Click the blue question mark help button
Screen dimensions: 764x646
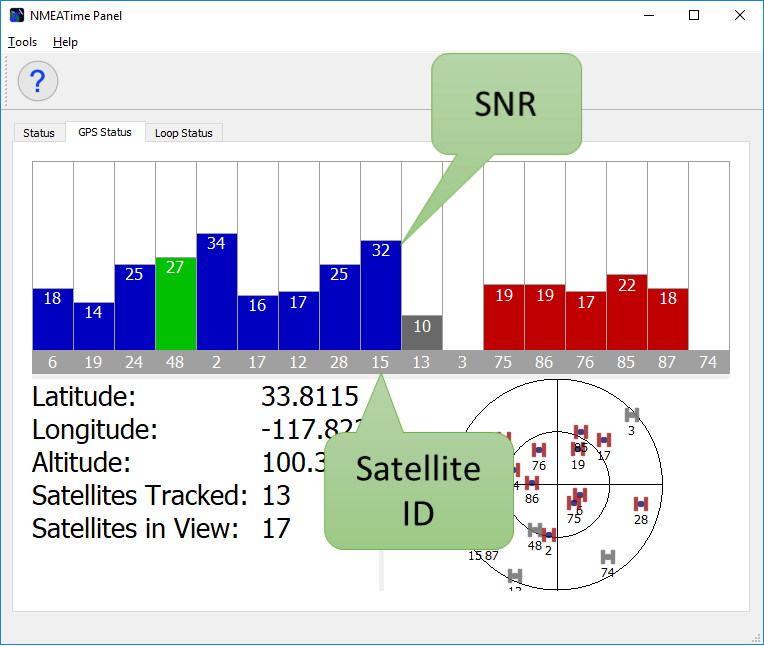point(38,81)
